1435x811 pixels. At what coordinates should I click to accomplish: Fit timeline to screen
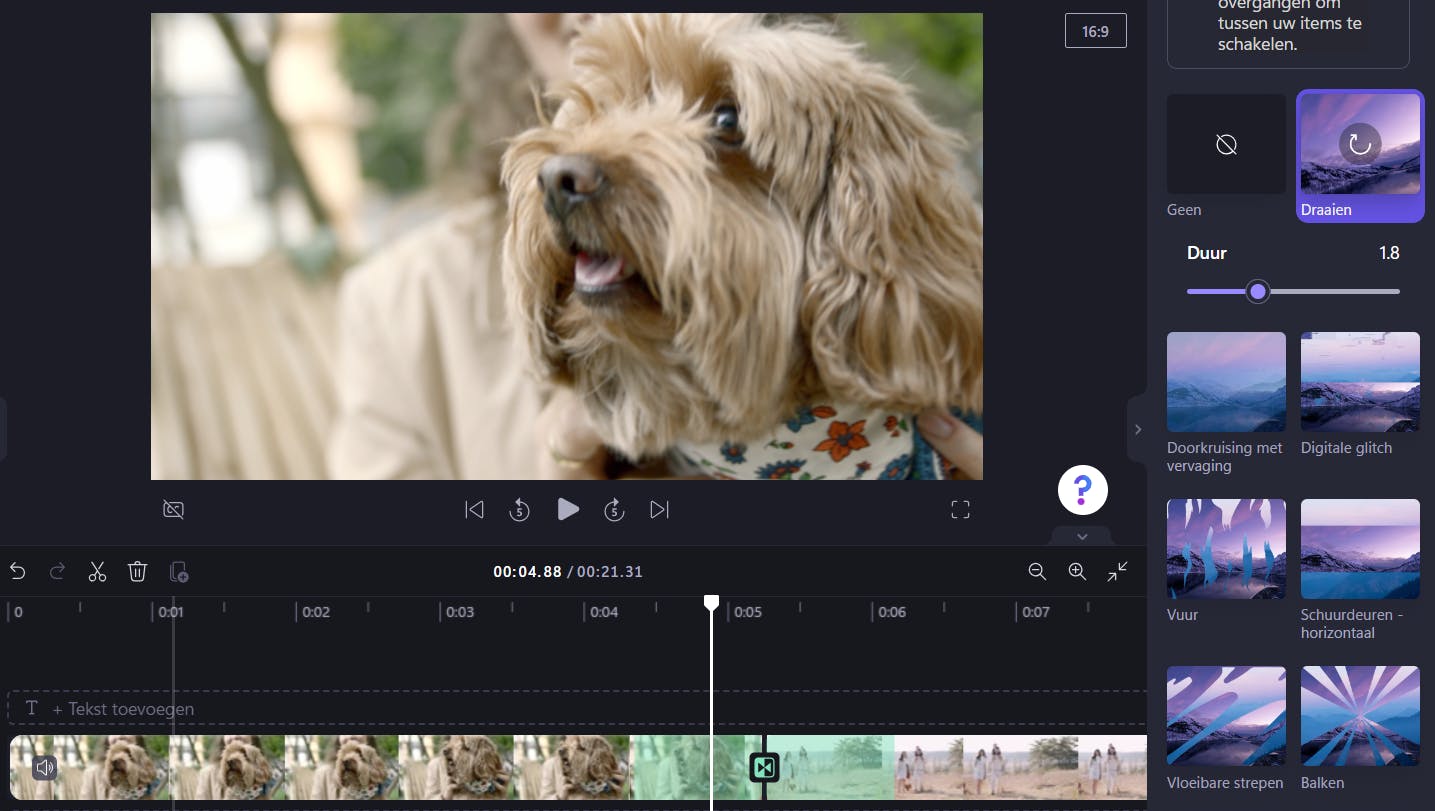click(x=1117, y=571)
